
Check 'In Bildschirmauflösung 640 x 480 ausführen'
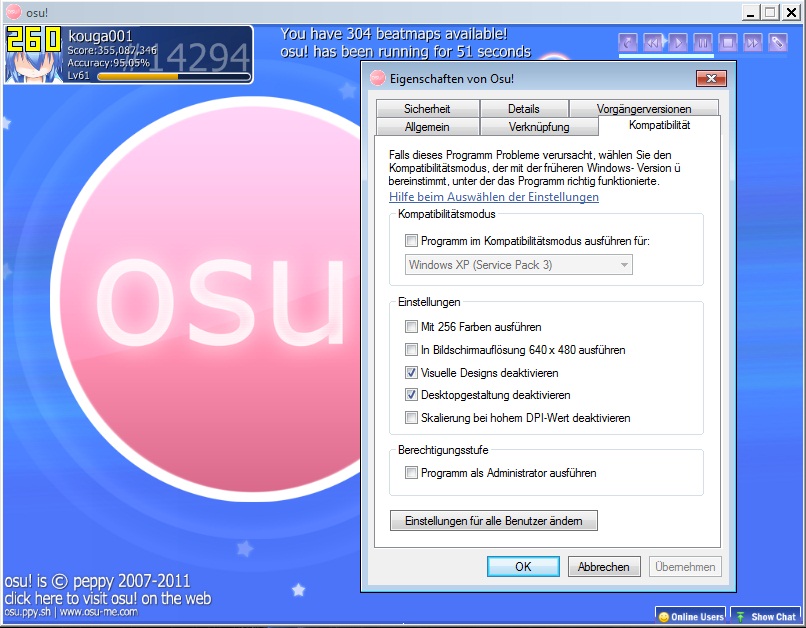(411, 349)
